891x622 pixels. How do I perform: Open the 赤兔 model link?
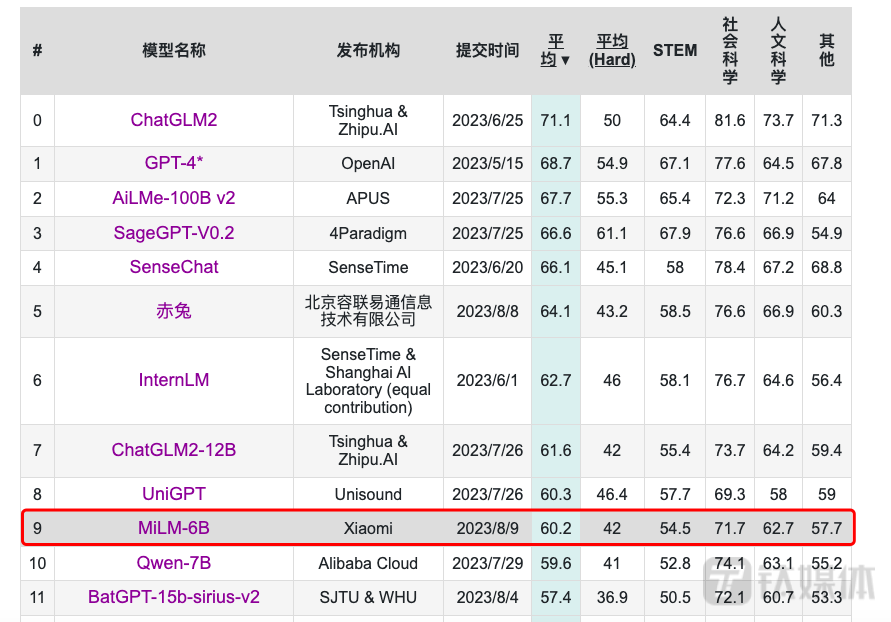[173, 311]
